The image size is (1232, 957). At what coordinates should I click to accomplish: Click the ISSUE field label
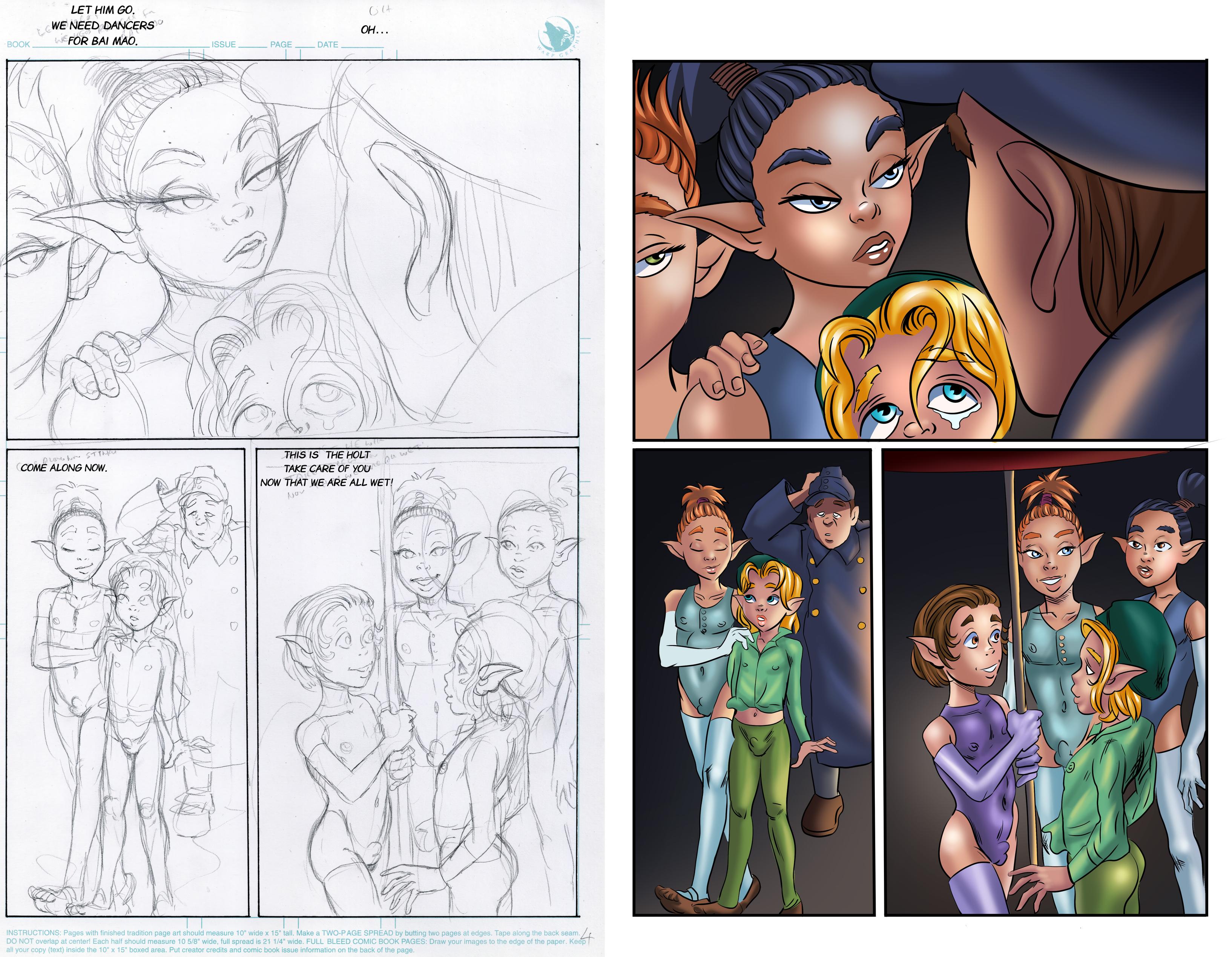[223, 44]
